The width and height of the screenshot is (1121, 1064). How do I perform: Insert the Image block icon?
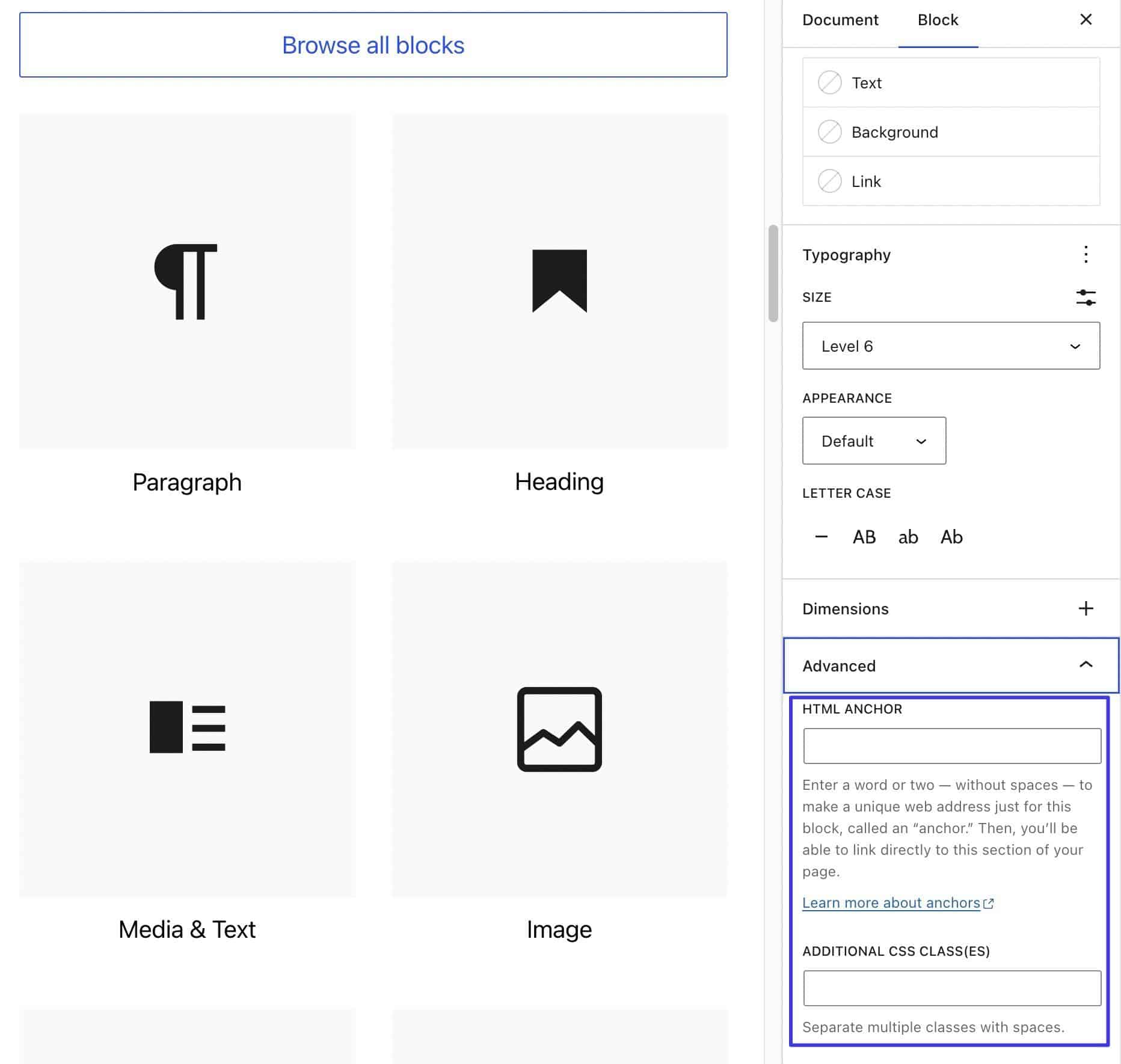tap(559, 729)
